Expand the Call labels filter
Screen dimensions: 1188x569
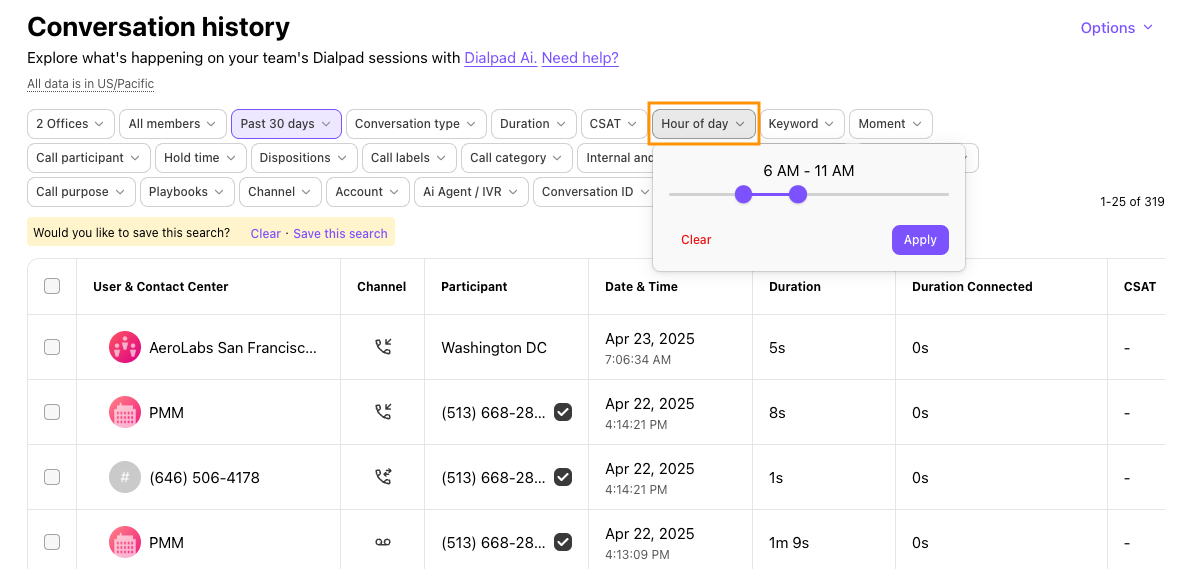click(409, 158)
